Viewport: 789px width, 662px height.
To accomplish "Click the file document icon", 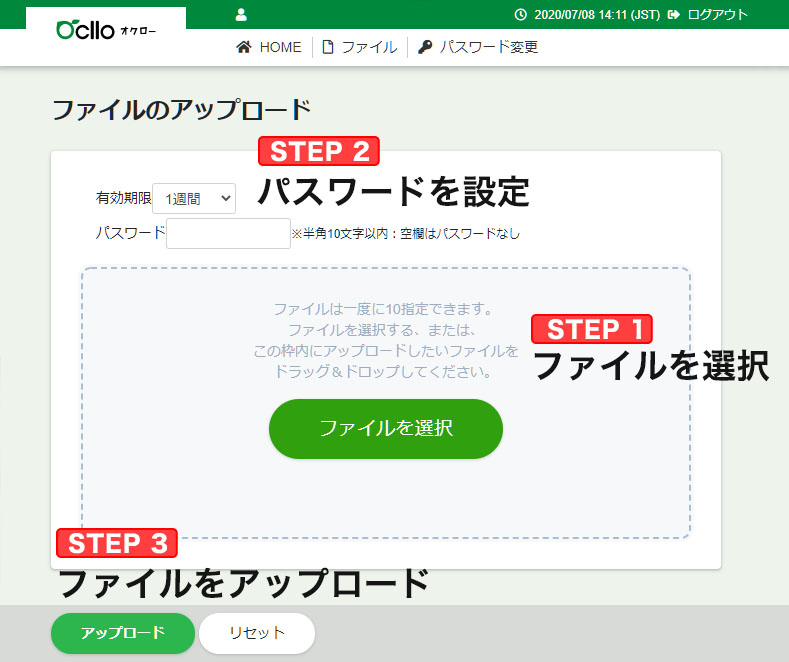I will 328,47.
